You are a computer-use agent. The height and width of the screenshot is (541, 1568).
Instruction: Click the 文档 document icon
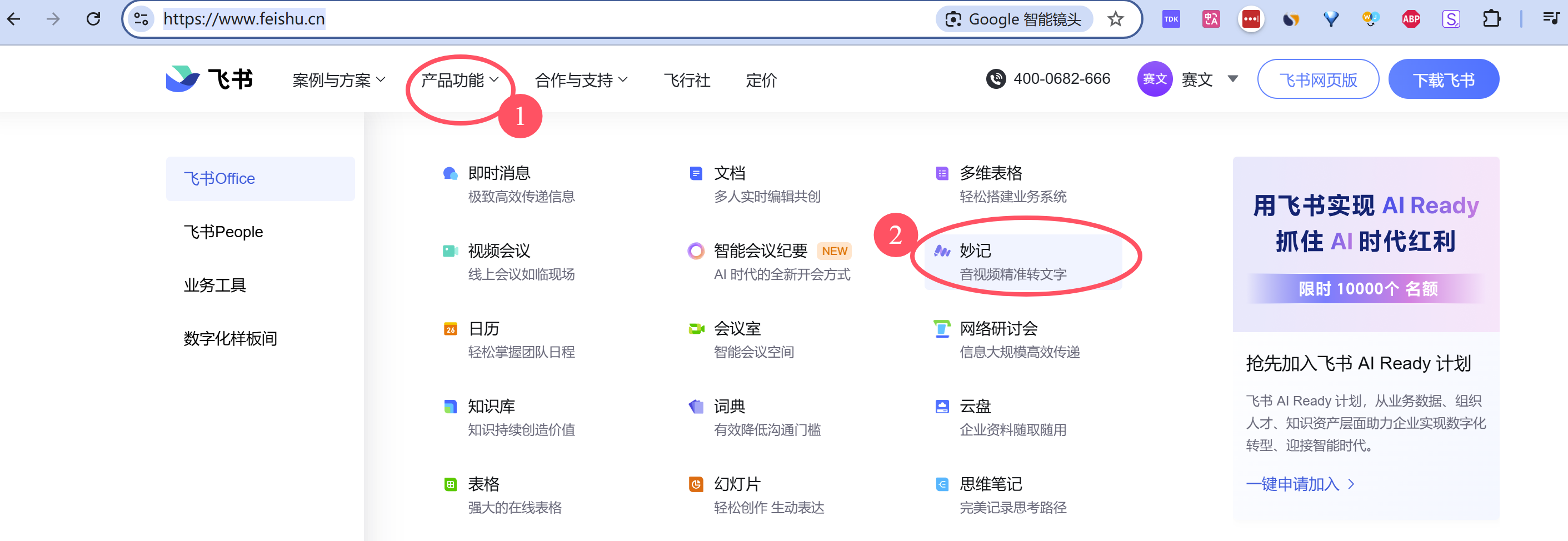(696, 173)
